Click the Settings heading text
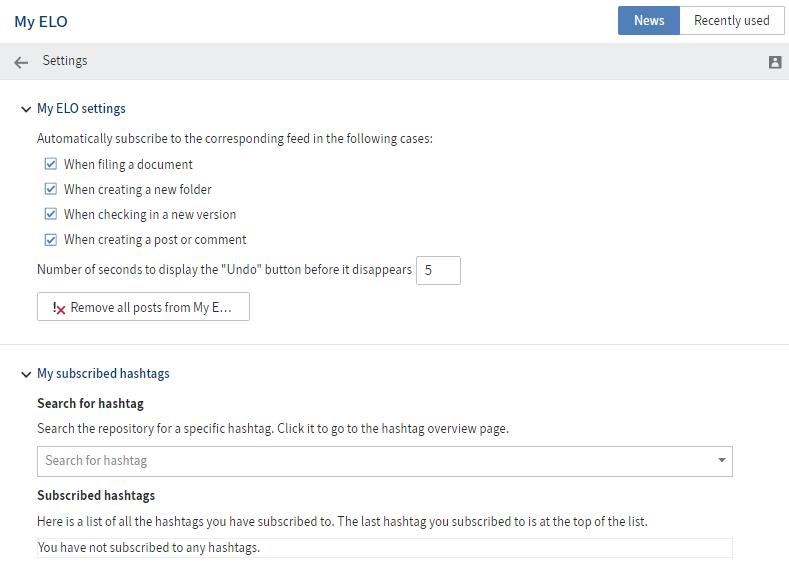This screenshot has width=789, height=577. pyautogui.click(x=65, y=61)
